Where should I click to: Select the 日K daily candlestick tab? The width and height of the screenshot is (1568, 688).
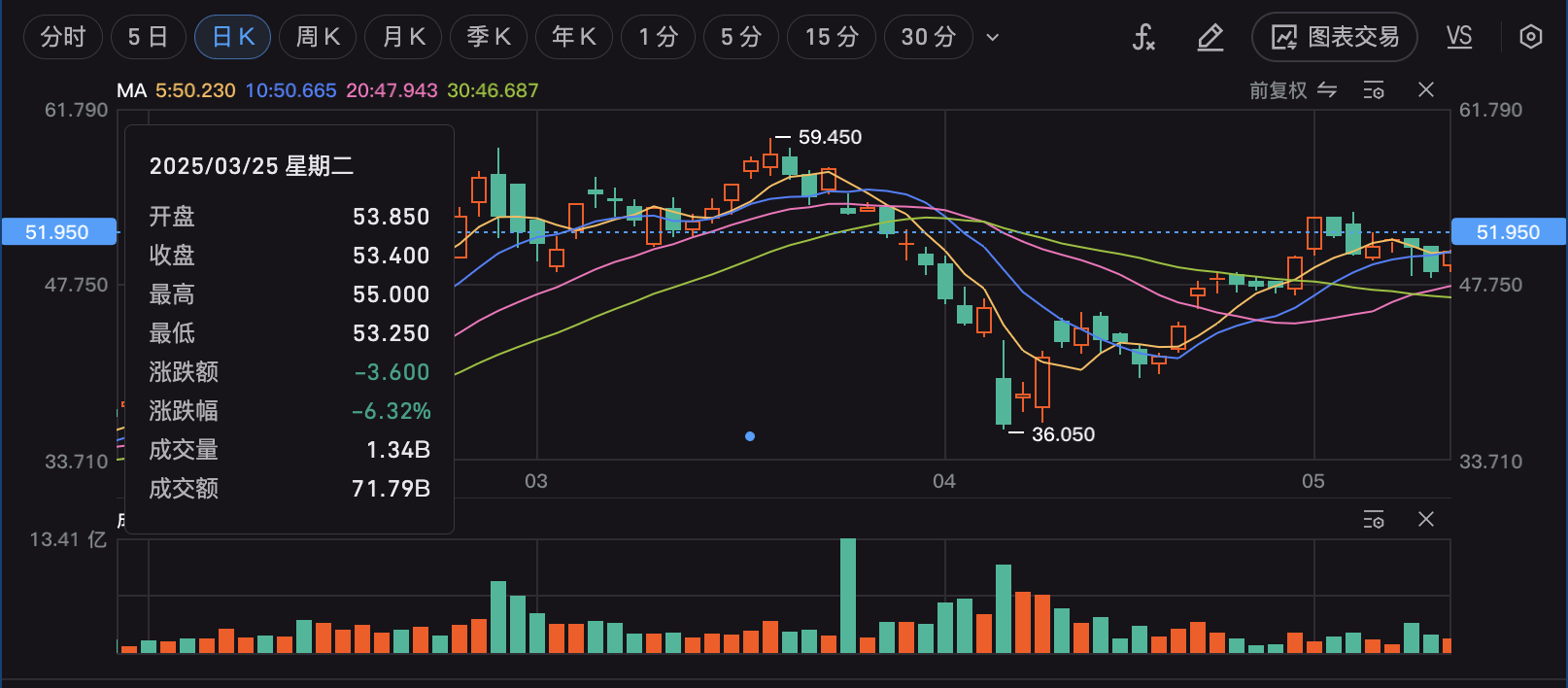click(233, 38)
